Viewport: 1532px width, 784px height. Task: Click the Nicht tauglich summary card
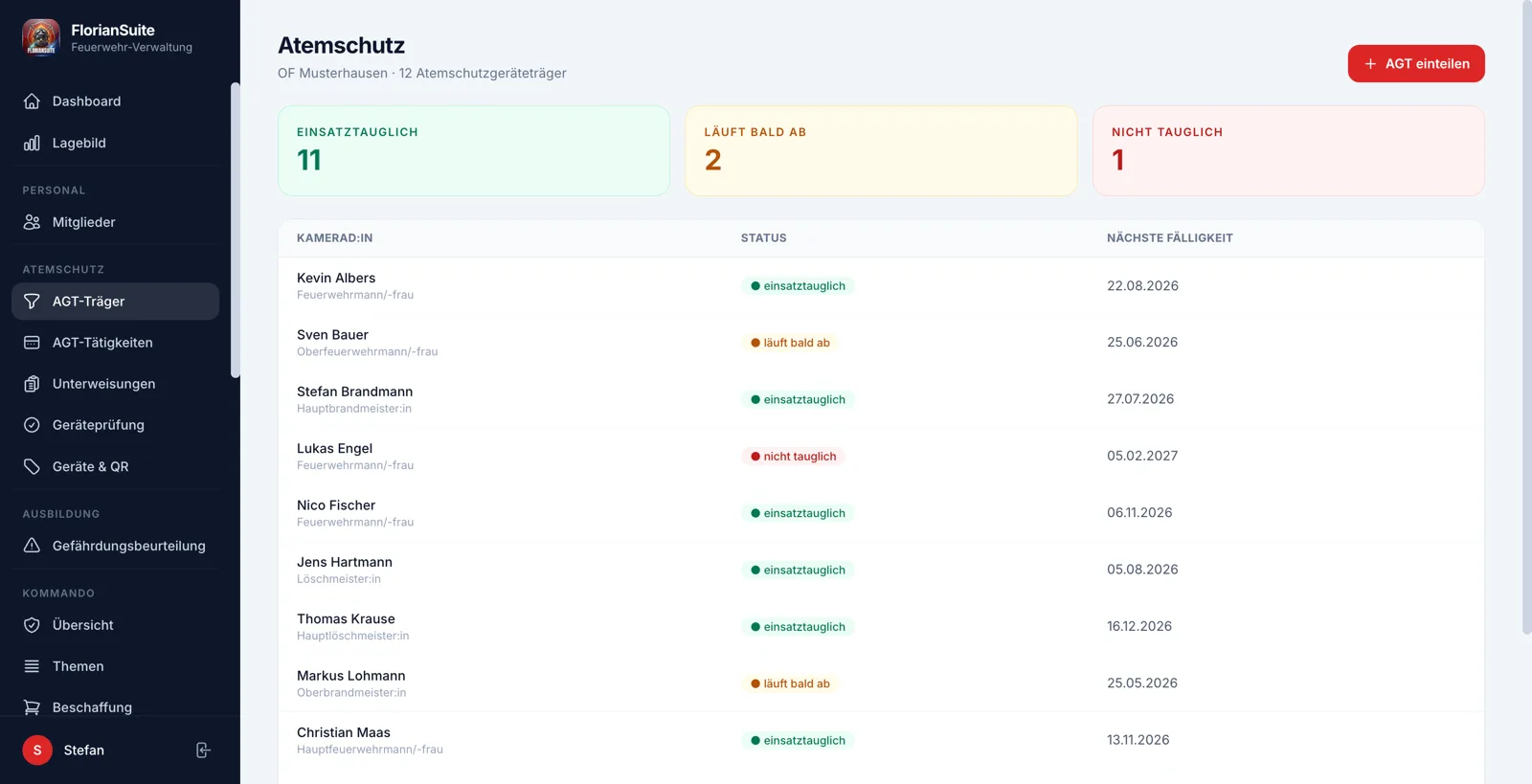click(x=1289, y=150)
